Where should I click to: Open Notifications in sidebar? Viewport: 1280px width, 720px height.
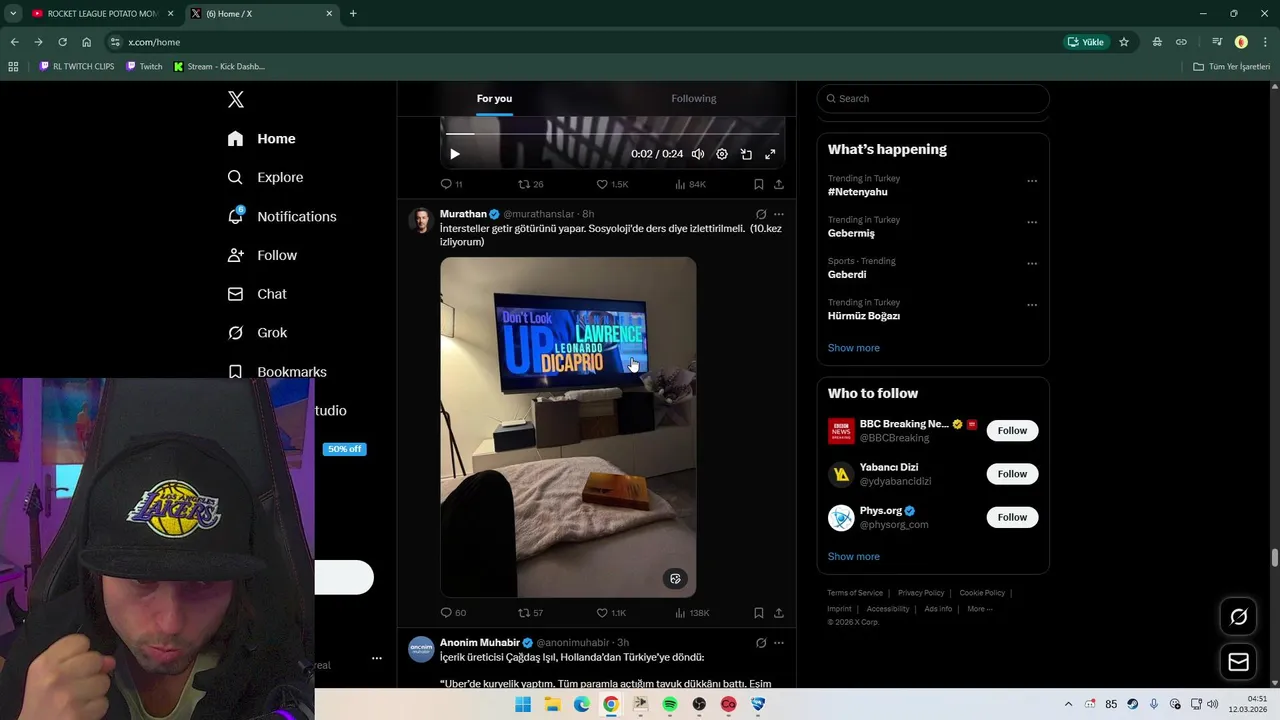[x=282, y=216]
